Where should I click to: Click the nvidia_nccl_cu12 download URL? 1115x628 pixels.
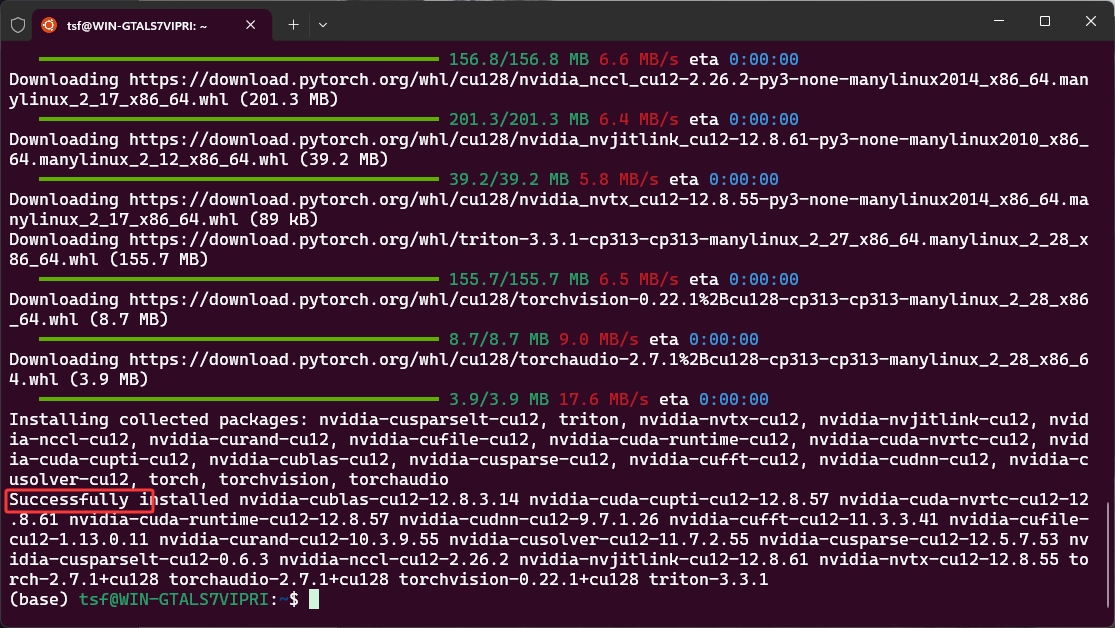[548, 90]
